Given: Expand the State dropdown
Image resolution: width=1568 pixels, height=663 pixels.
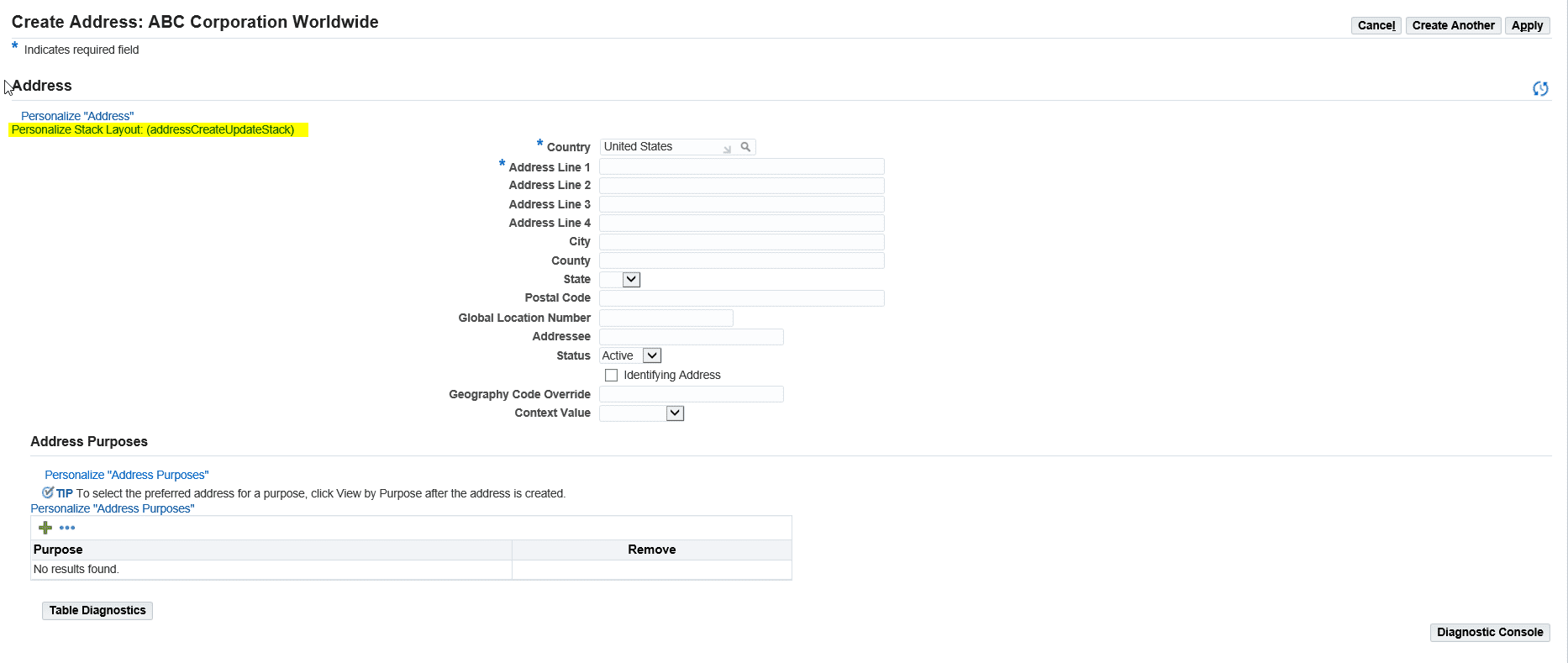Looking at the screenshot, I should pyautogui.click(x=631, y=280).
